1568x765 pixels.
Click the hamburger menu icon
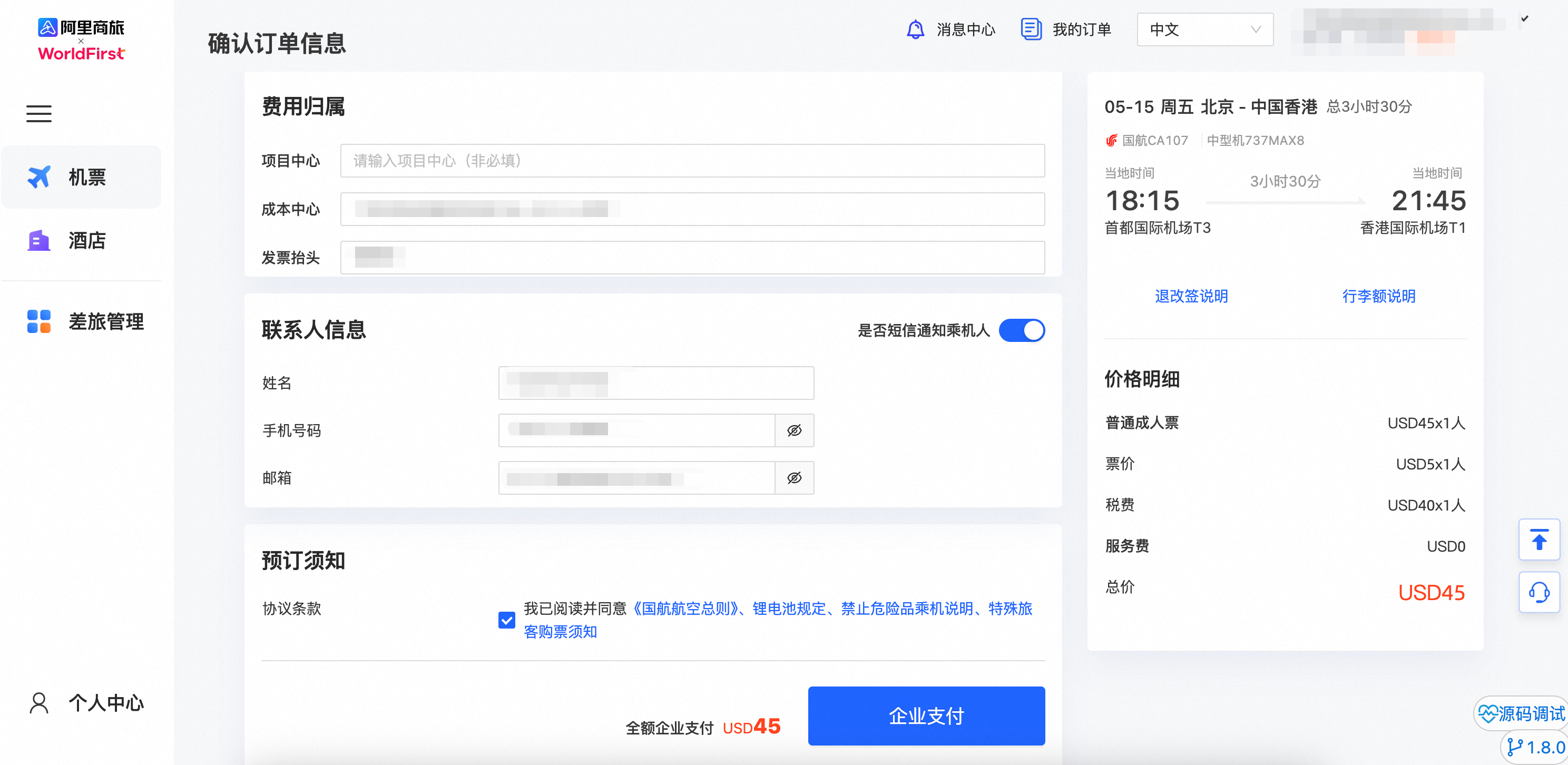pos(39,114)
